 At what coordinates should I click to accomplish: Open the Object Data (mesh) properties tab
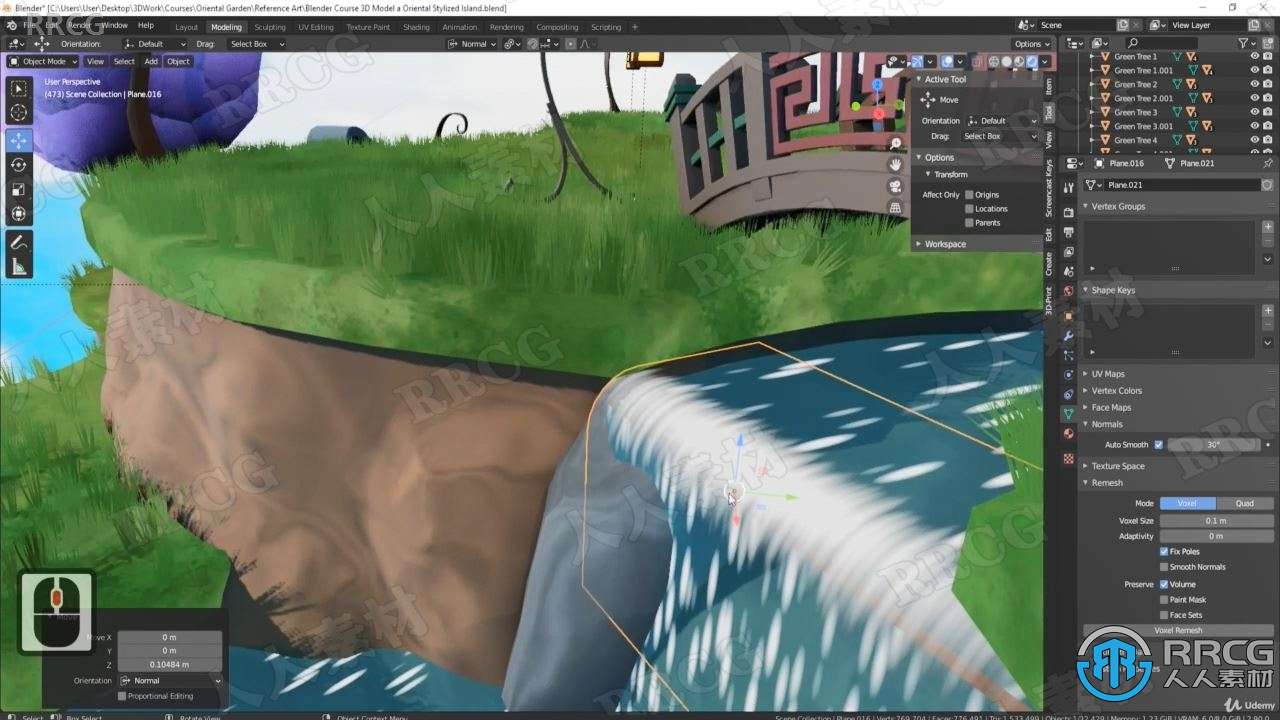[1069, 413]
